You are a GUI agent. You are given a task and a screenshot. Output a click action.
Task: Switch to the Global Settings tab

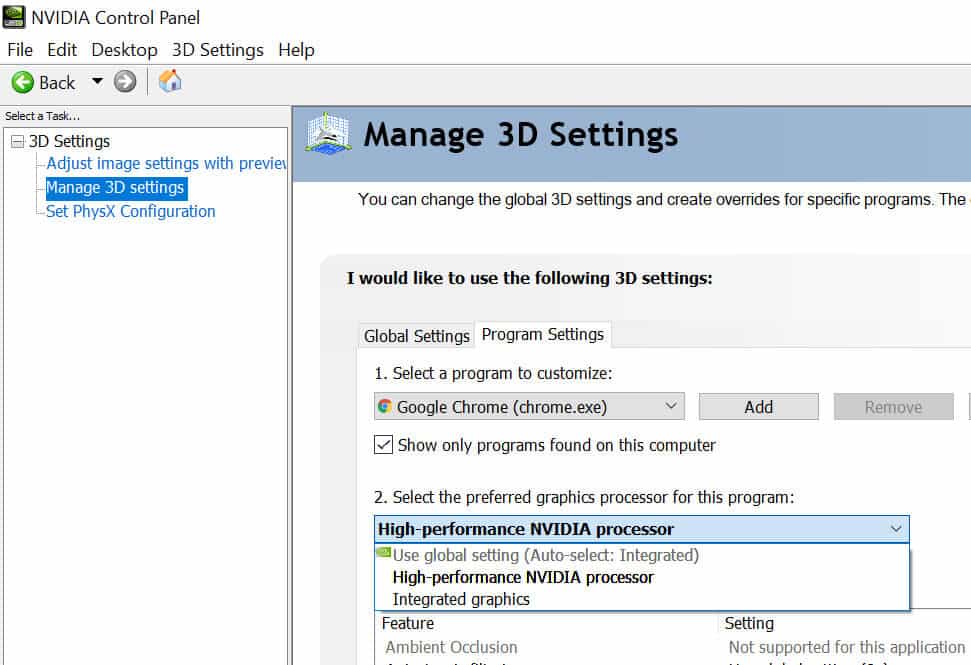[416, 336]
